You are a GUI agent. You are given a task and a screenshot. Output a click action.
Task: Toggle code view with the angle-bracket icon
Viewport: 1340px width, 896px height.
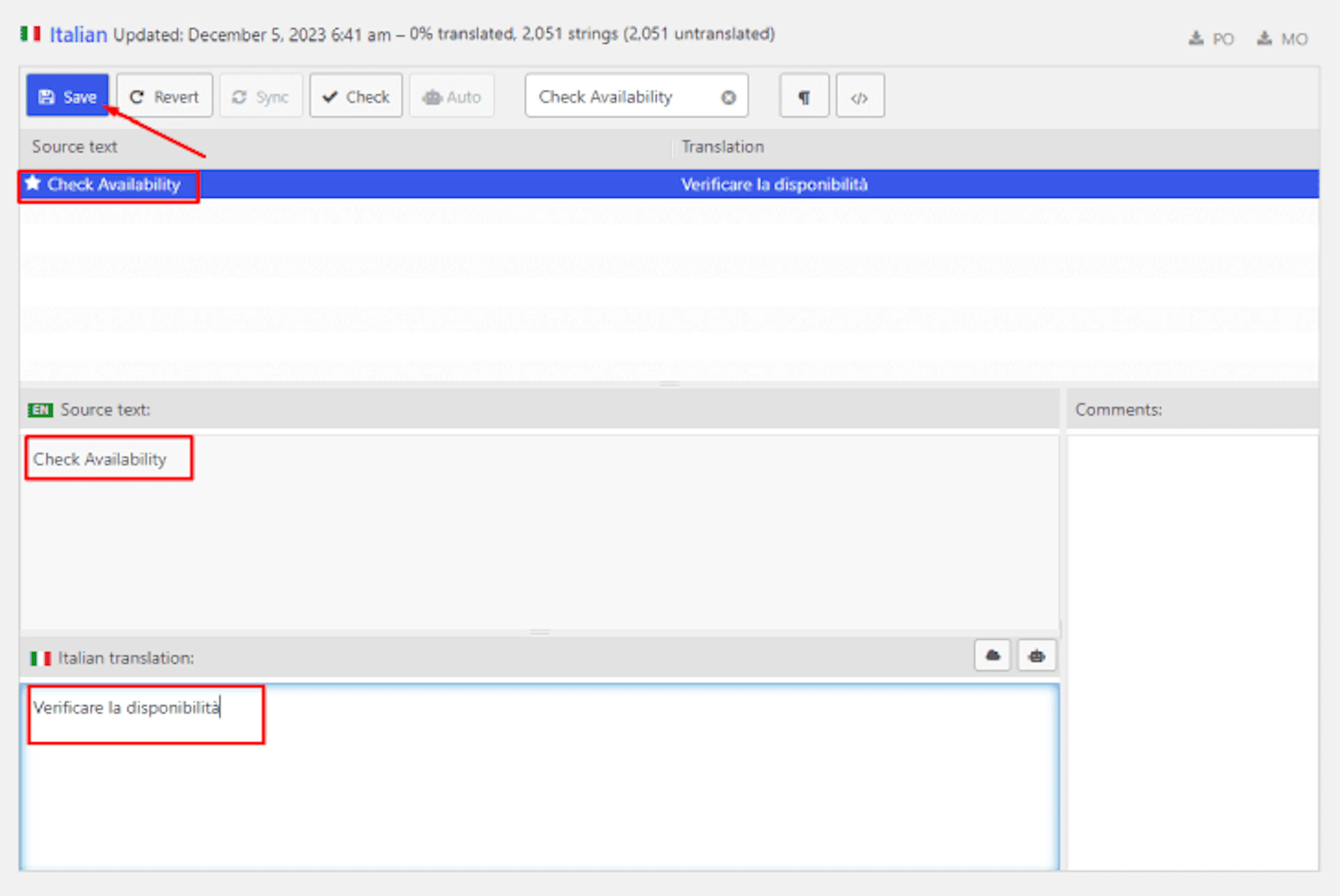tap(860, 96)
